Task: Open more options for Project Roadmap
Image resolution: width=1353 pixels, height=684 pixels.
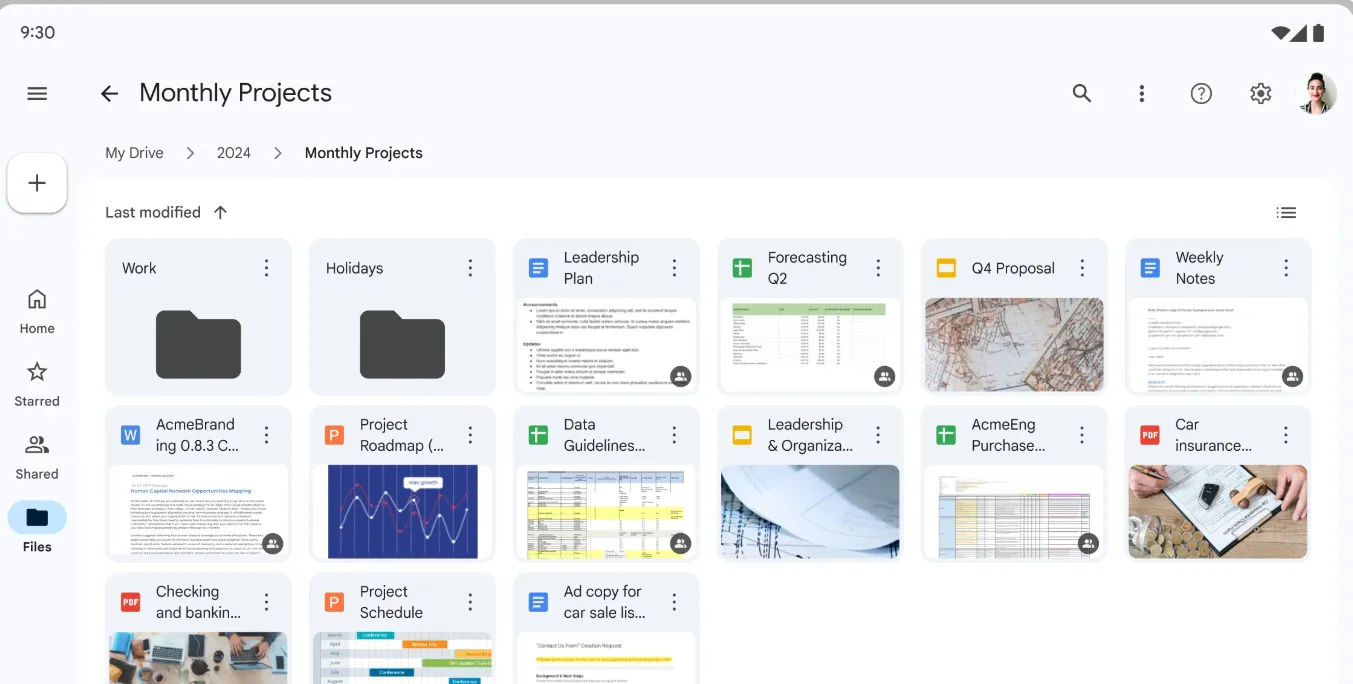Action: (x=470, y=435)
